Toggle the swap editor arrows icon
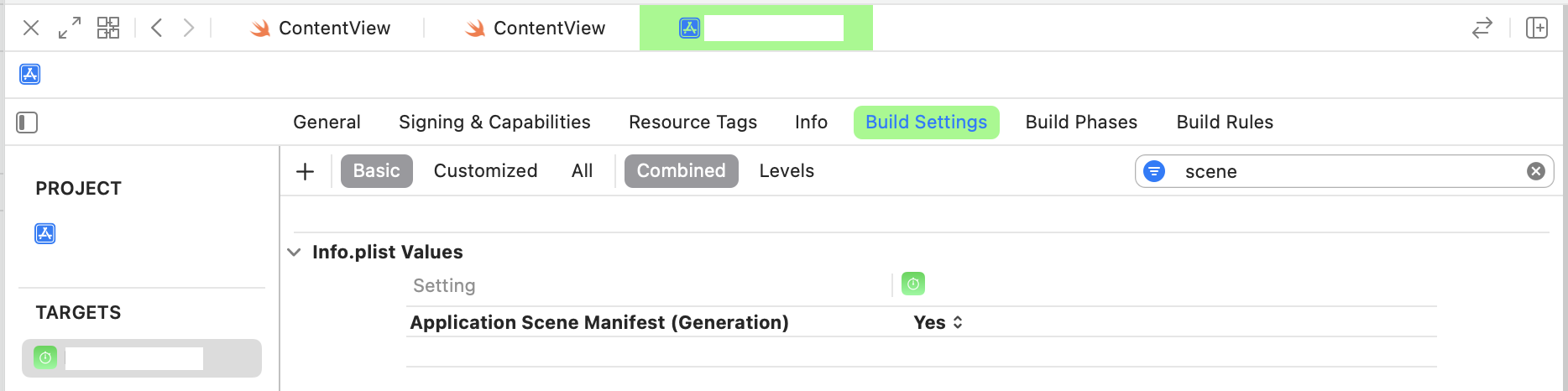The image size is (1568, 391). click(1482, 28)
